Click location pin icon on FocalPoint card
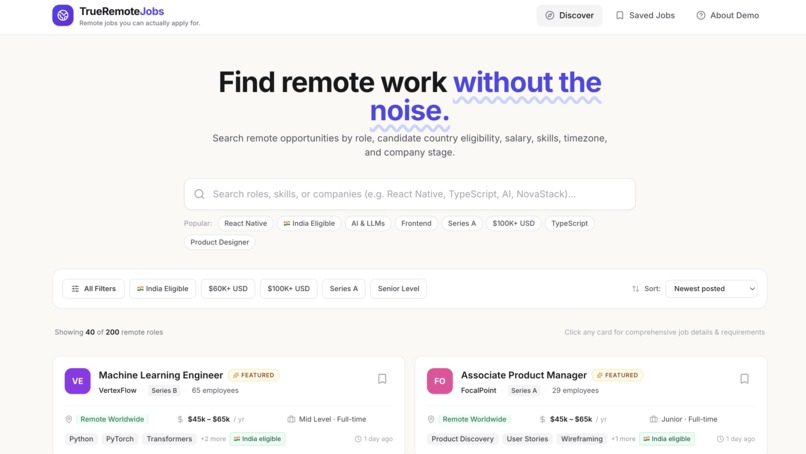806x454 pixels. pyautogui.click(x=431, y=419)
